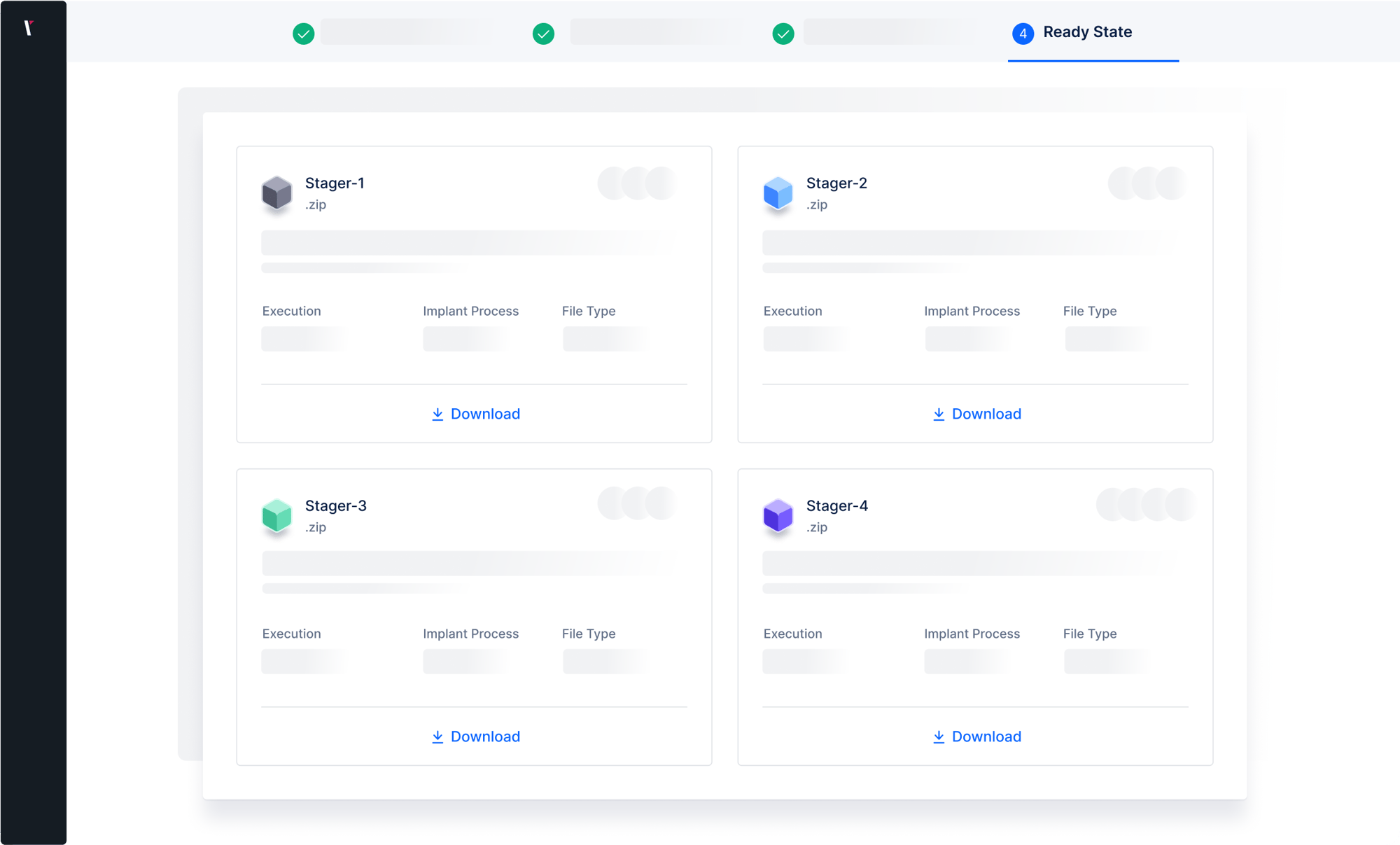The image size is (1400, 845).
Task: Download the Stager-4 zip file
Action: [977, 736]
